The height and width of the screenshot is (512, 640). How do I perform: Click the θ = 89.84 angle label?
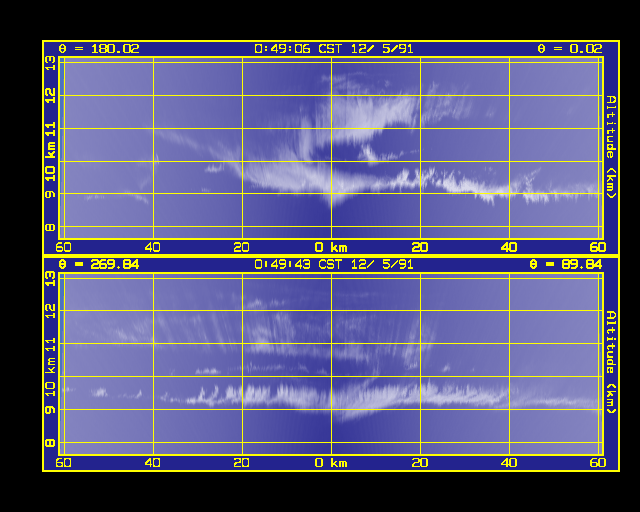tap(566, 265)
